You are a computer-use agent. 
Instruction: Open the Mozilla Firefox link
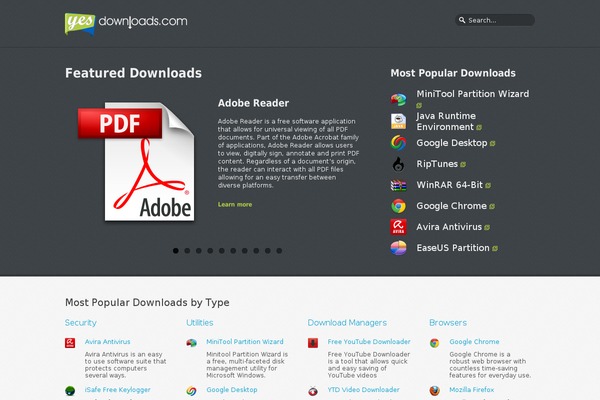472,390
